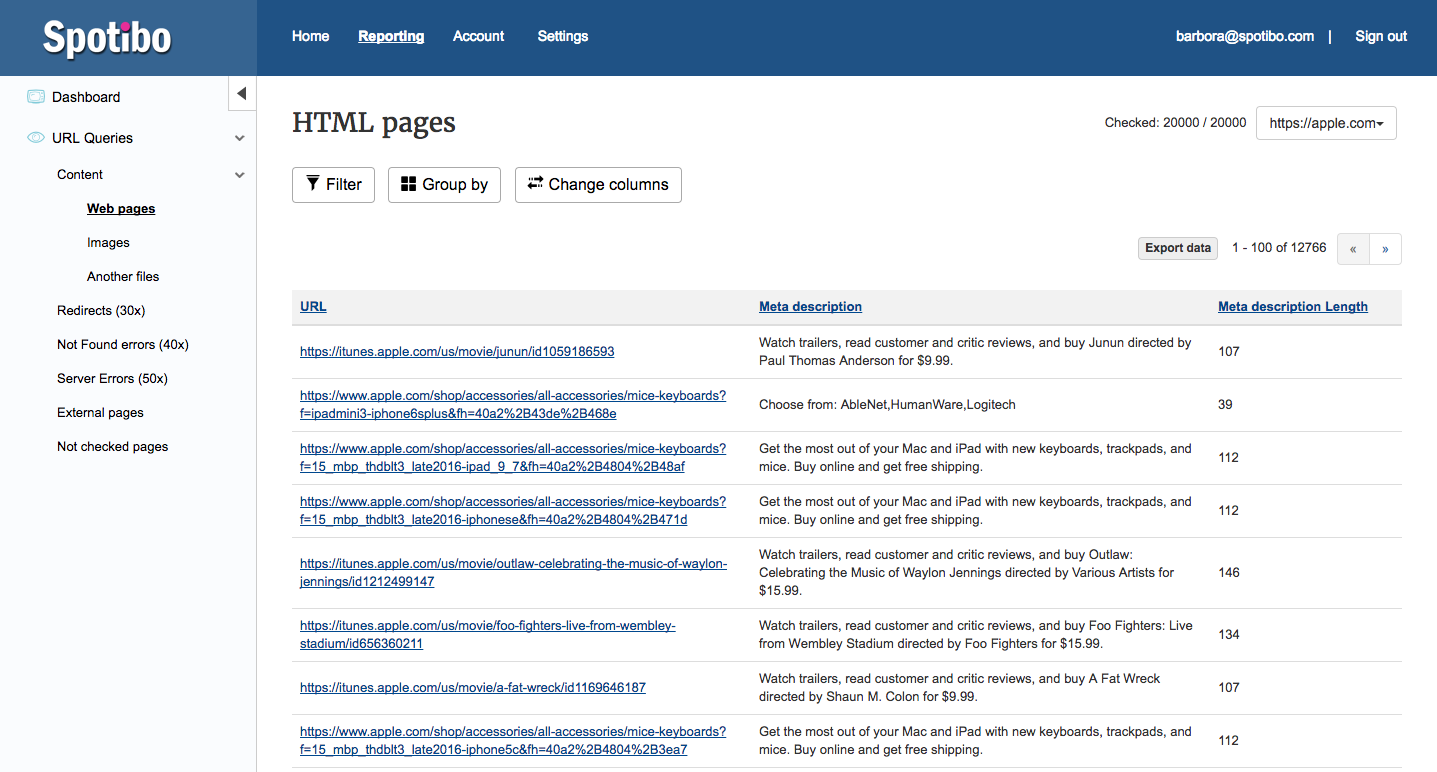Collapse the Content section chevron

pyautogui.click(x=240, y=175)
